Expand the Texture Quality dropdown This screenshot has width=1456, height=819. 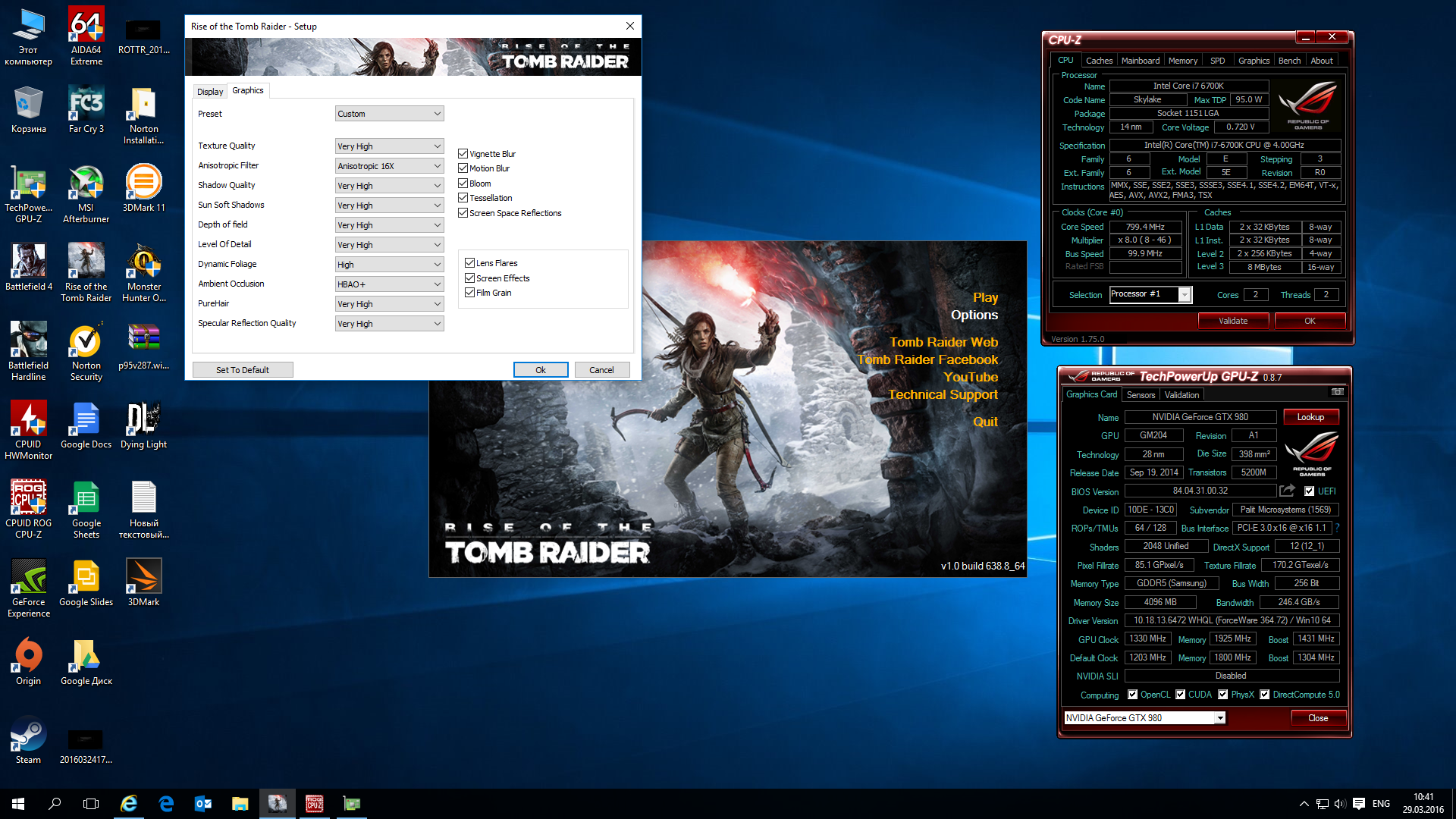point(389,146)
